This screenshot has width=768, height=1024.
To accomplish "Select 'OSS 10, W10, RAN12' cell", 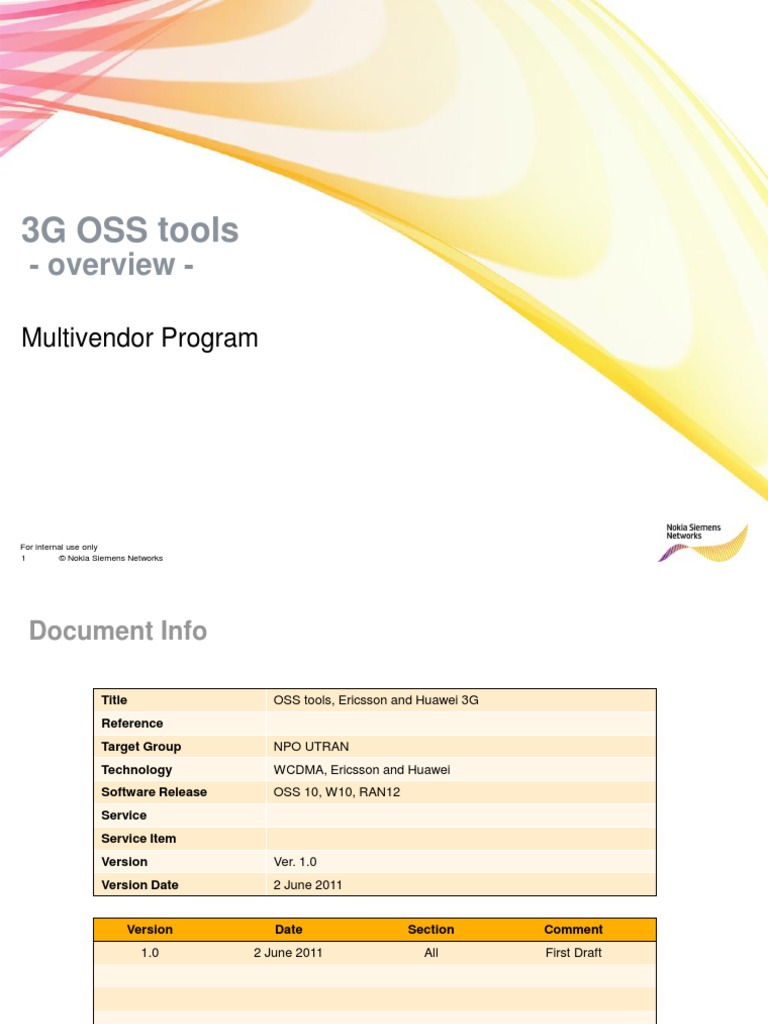I will [337, 792].
